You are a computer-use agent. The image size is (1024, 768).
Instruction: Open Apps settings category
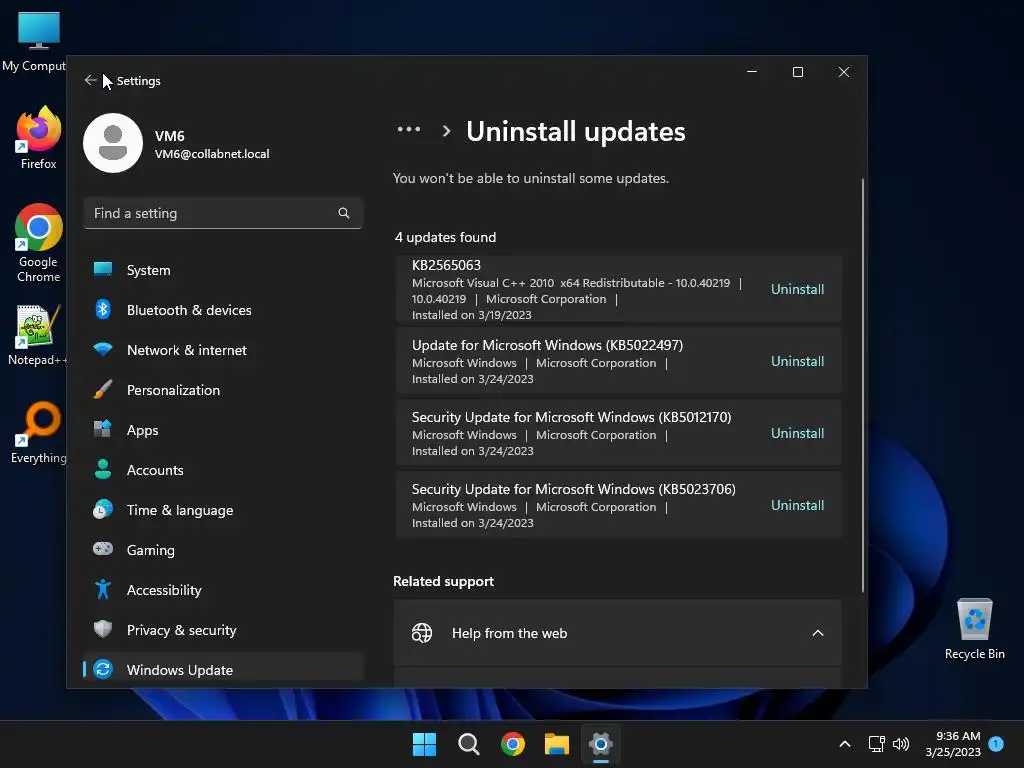pos(223,430)
